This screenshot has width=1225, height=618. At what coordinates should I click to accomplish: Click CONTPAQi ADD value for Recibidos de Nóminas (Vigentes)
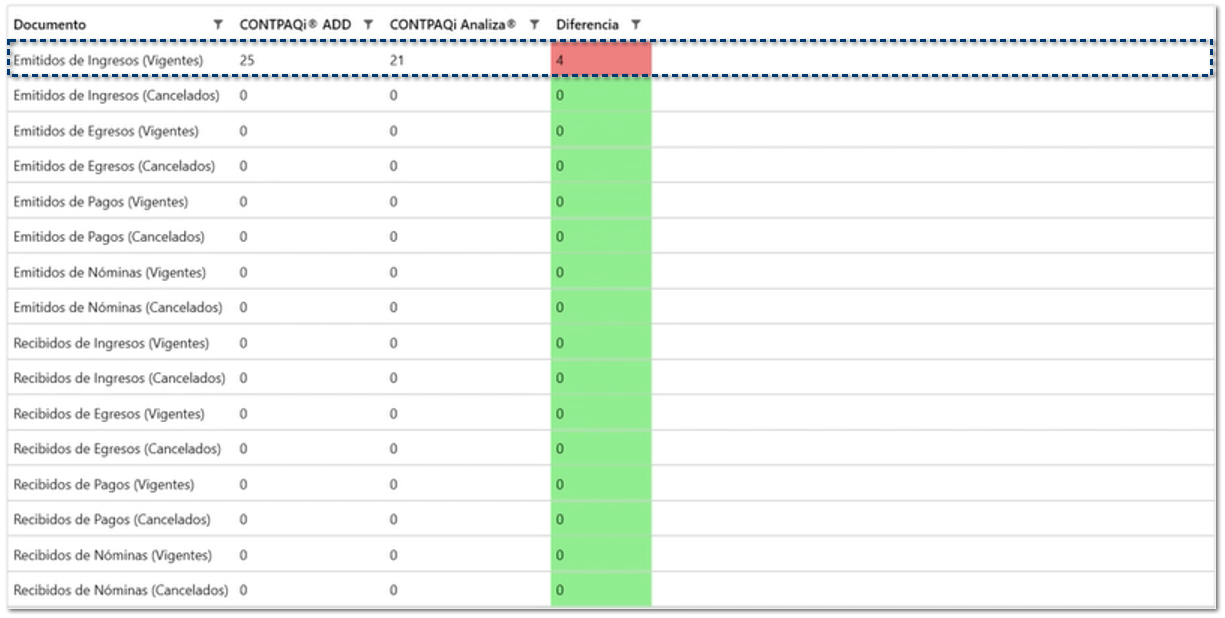tap(244, 555)
